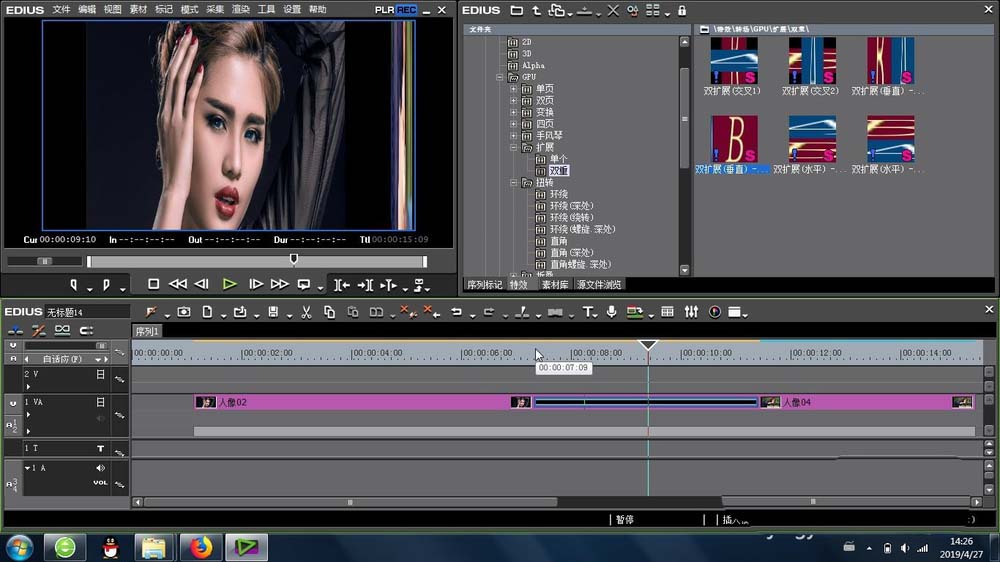Select the 人像02 clip on the timeline
Image resolution: width=1000 pixels, height=562 pixels.
pyautogui.click(x=362, y=402)
